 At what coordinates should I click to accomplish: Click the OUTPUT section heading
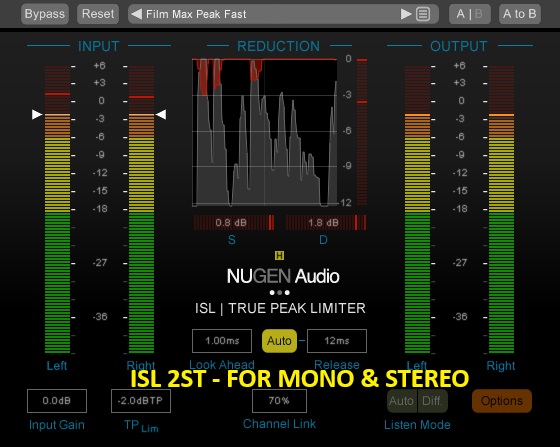click(x=459, y=46)
